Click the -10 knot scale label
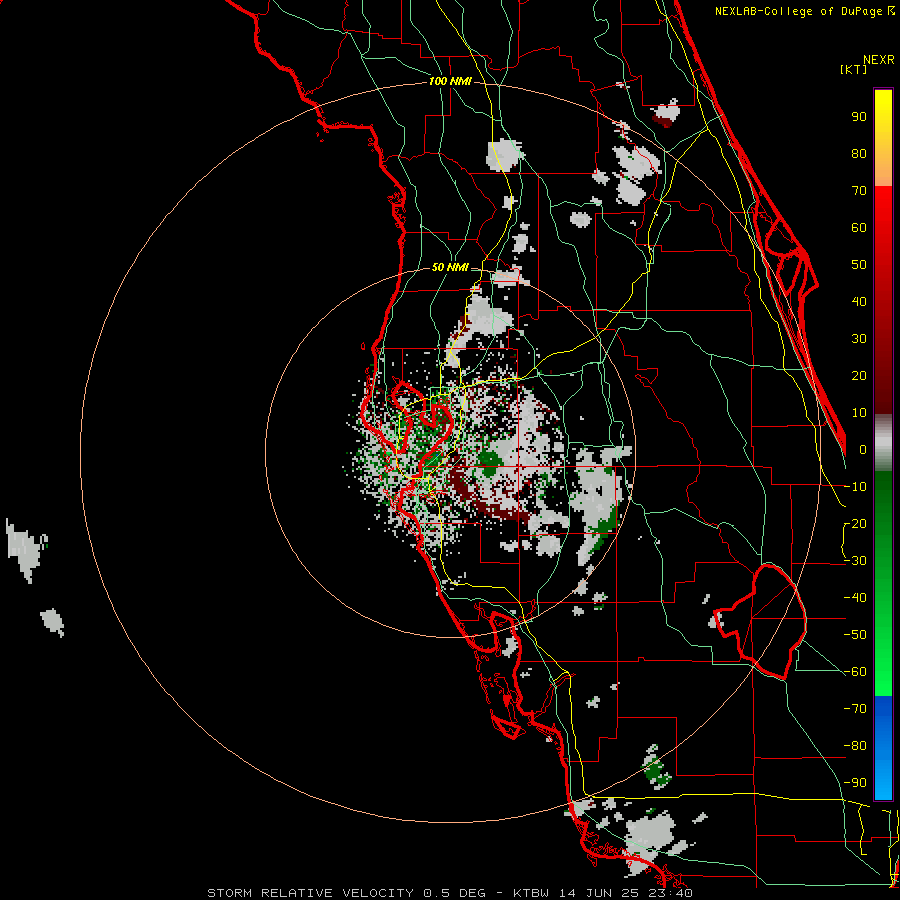Screen dimensions: 900x900 click(x=855, y=487)
